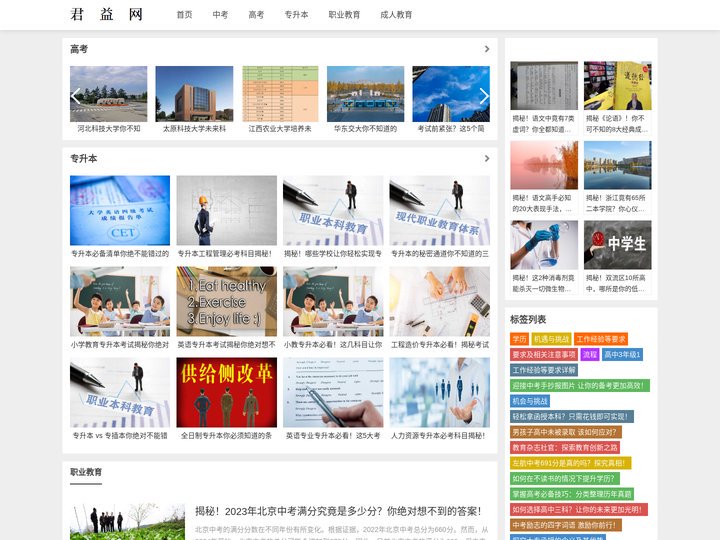Open 工程造价专升本必看 article image

click(x=439, y=301)
